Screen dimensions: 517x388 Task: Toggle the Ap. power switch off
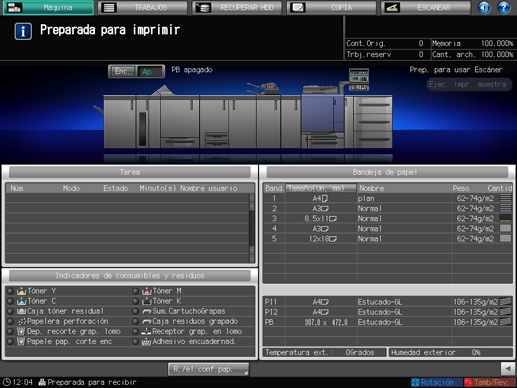(x=150, y=71)
